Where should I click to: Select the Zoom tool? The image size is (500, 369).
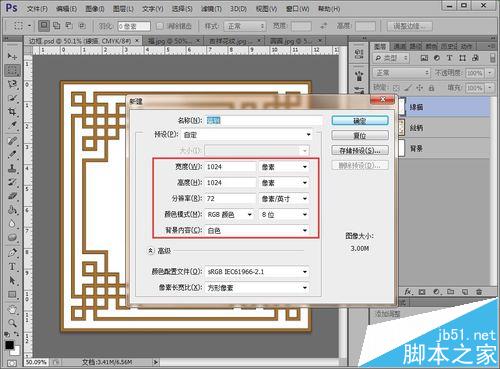click(12, 323)
